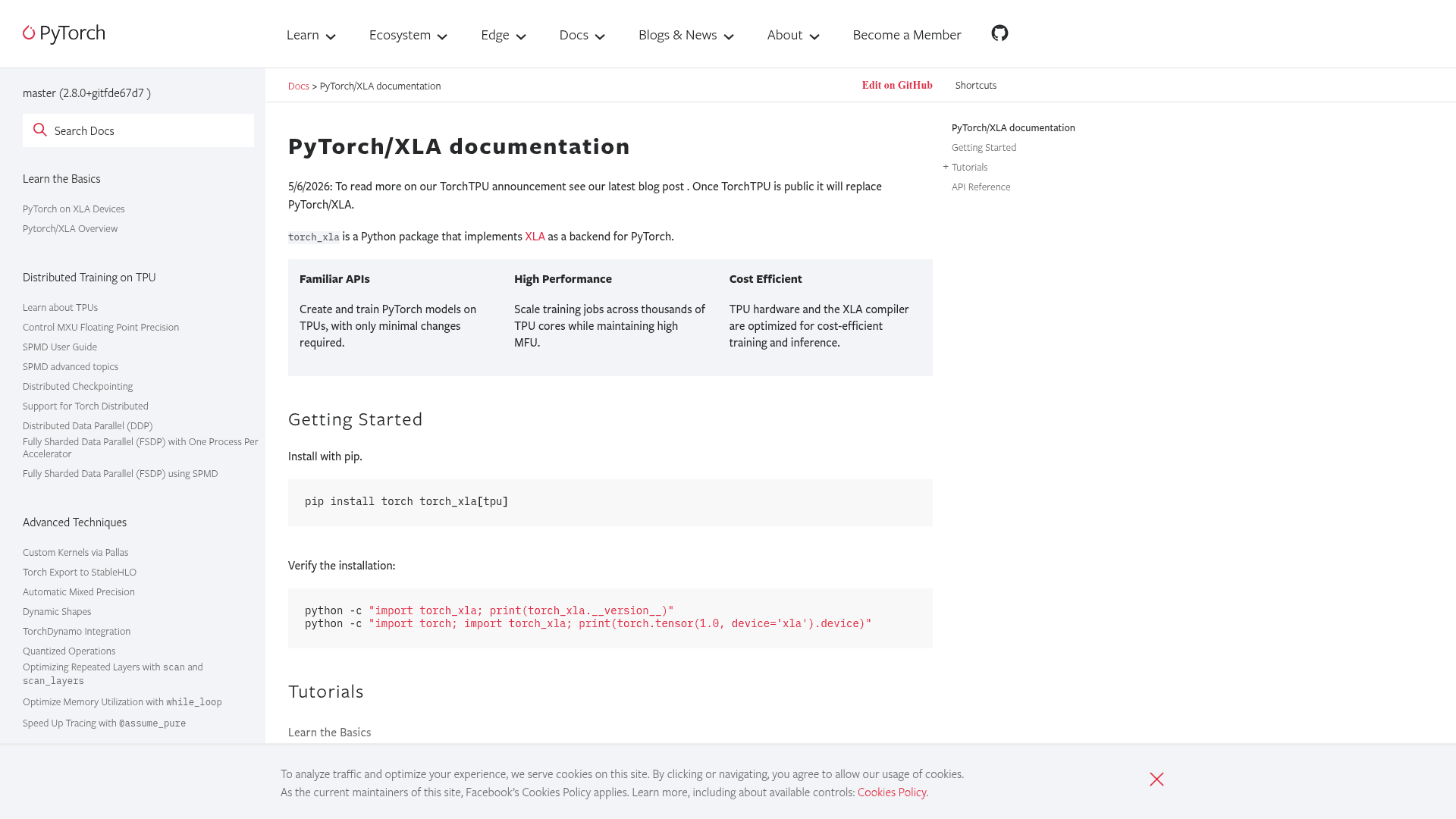1456x819 pixels.
Task: Open Pytorch/XLA Overview page
Action: pyautogui.click(x=70, y=229)
